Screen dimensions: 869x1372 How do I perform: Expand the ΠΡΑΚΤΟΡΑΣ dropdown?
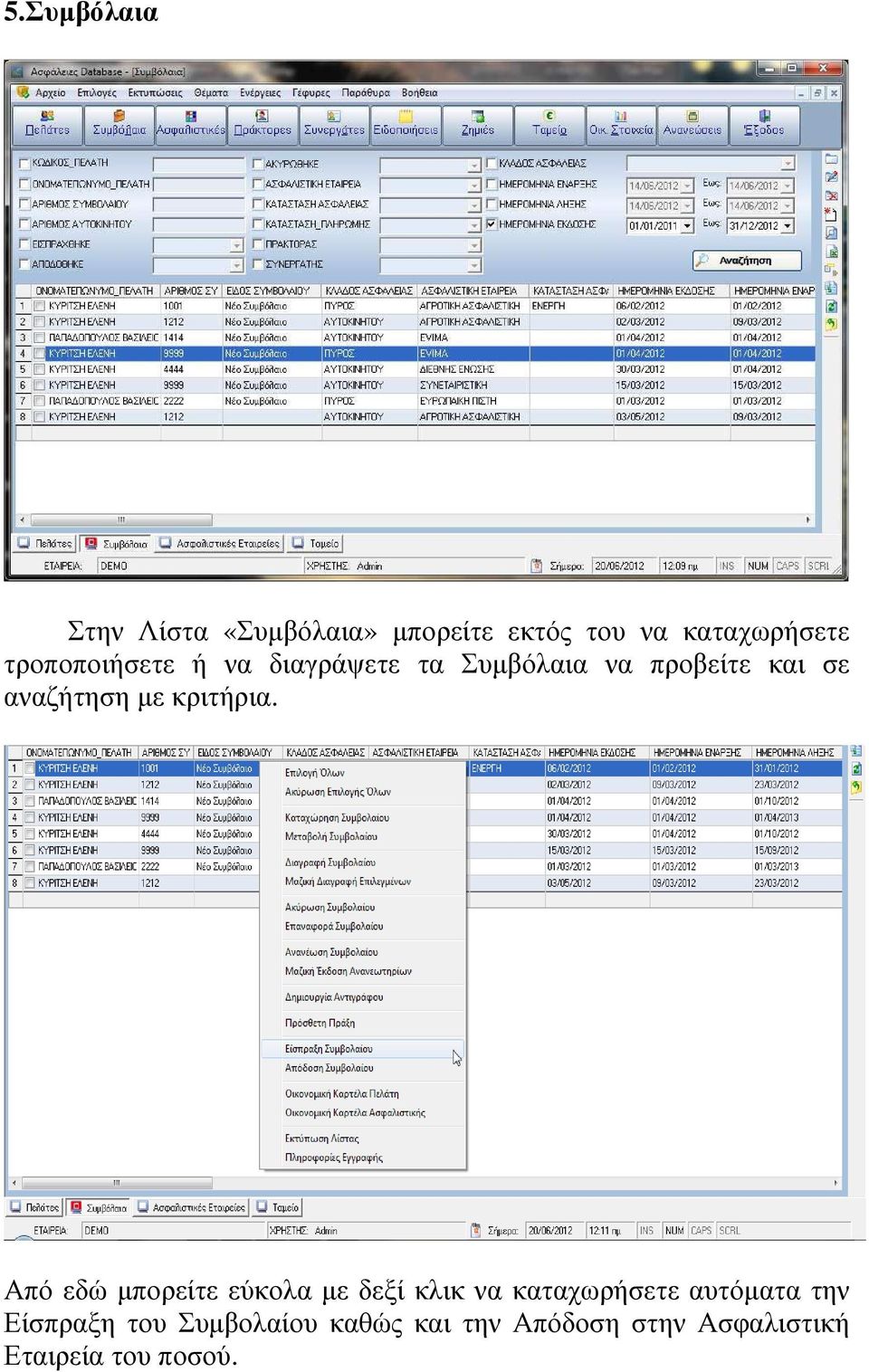point(473,245)
